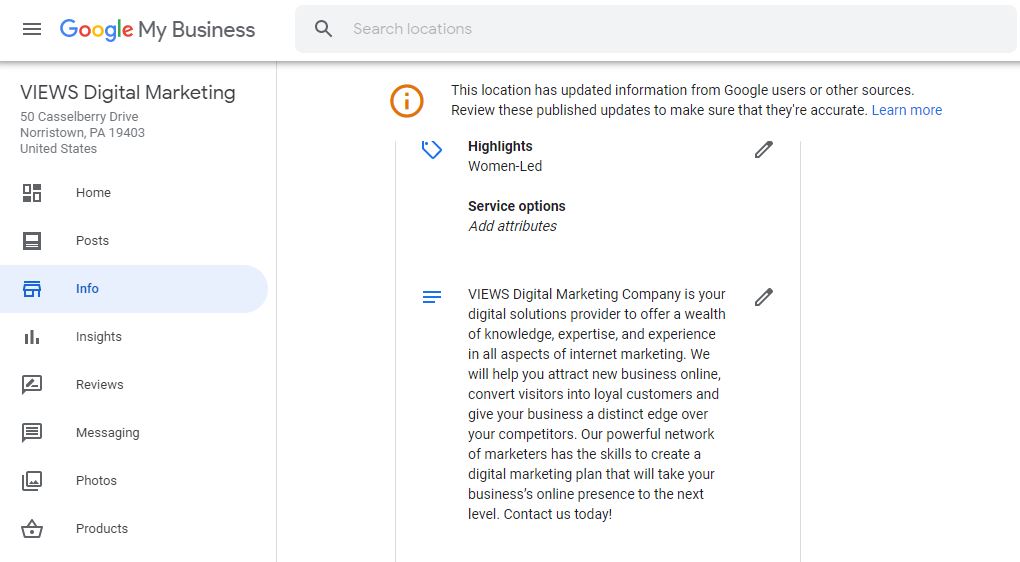
Task: Open Posts section
Action: tap(92, 241)
